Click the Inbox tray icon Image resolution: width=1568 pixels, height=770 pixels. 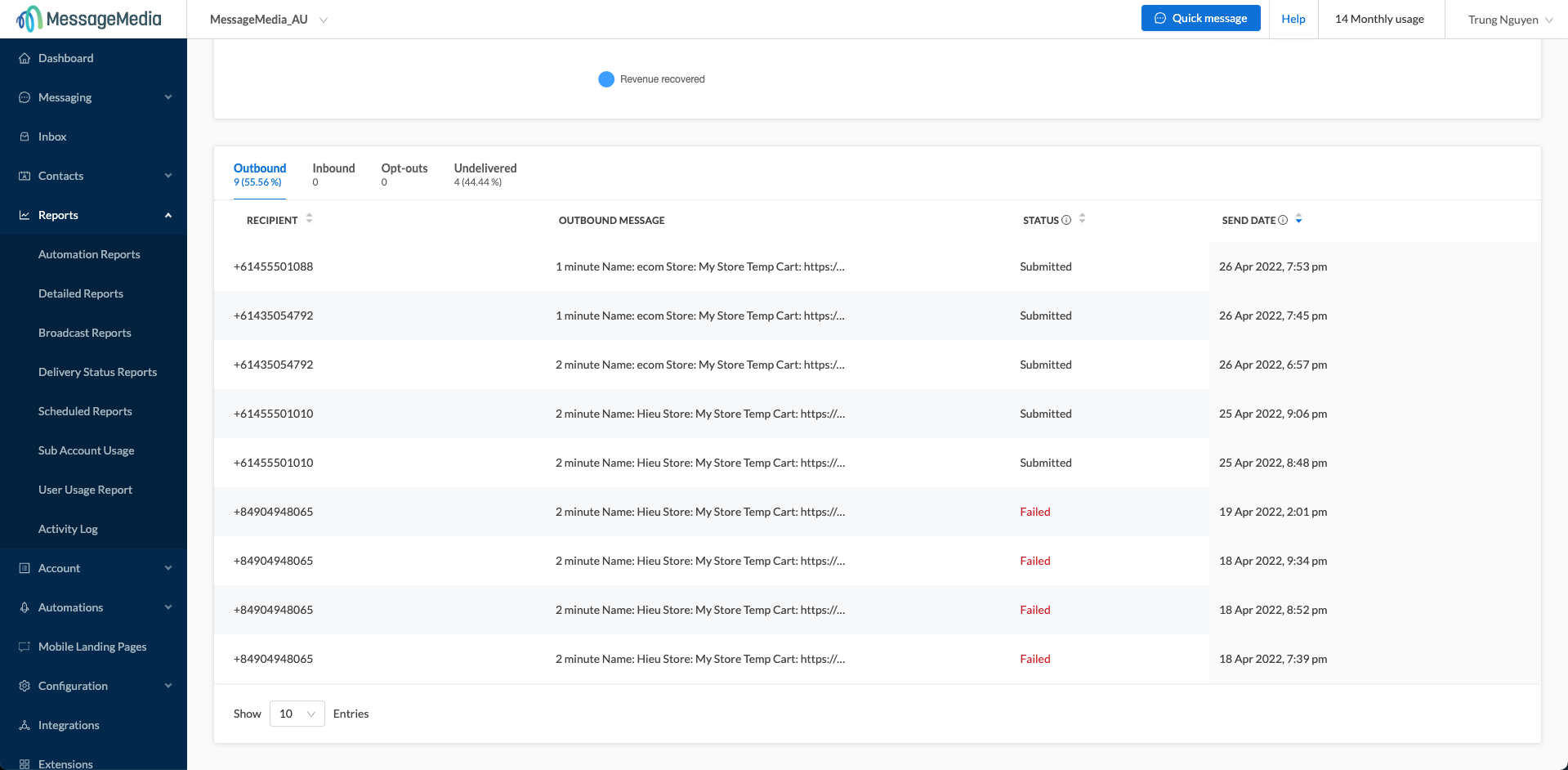coord(25,137)
